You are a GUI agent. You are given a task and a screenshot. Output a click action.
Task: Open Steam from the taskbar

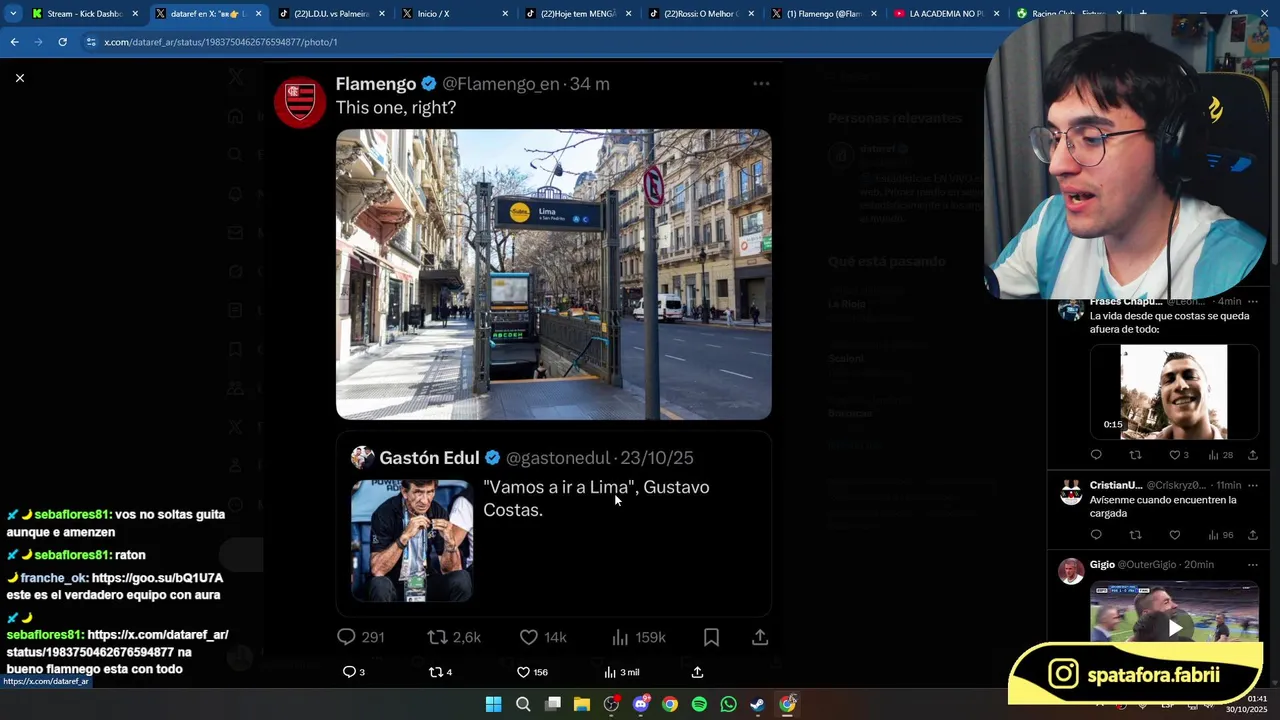coord(758,704)
